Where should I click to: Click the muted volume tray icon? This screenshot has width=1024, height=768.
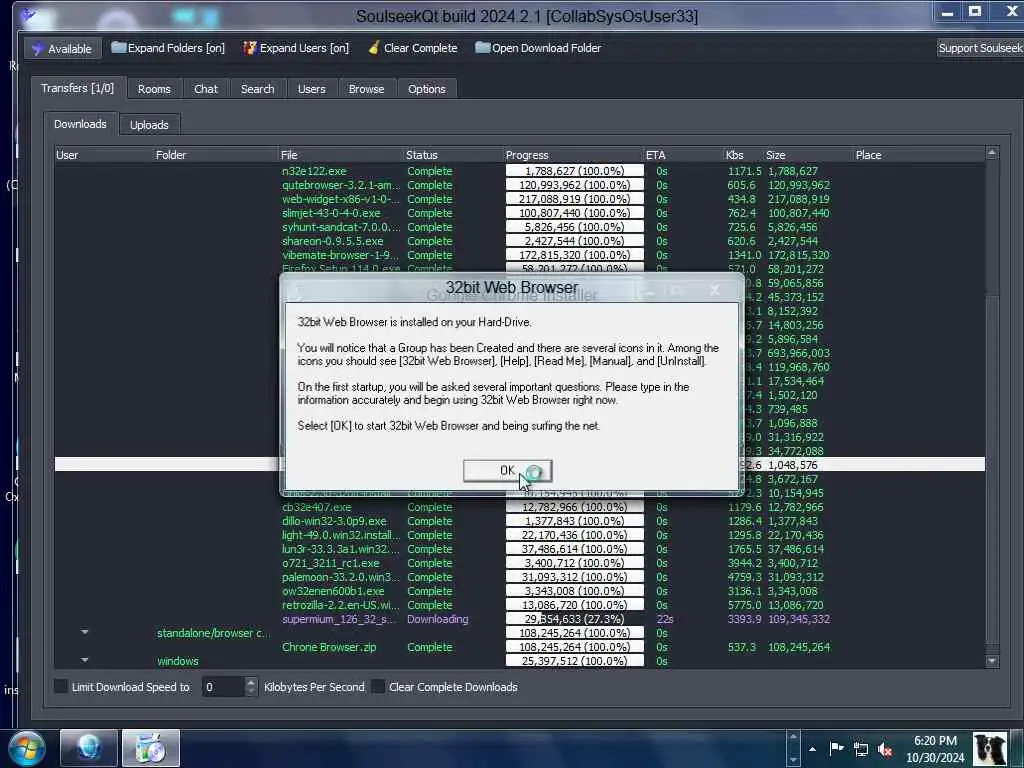point(886,749)
